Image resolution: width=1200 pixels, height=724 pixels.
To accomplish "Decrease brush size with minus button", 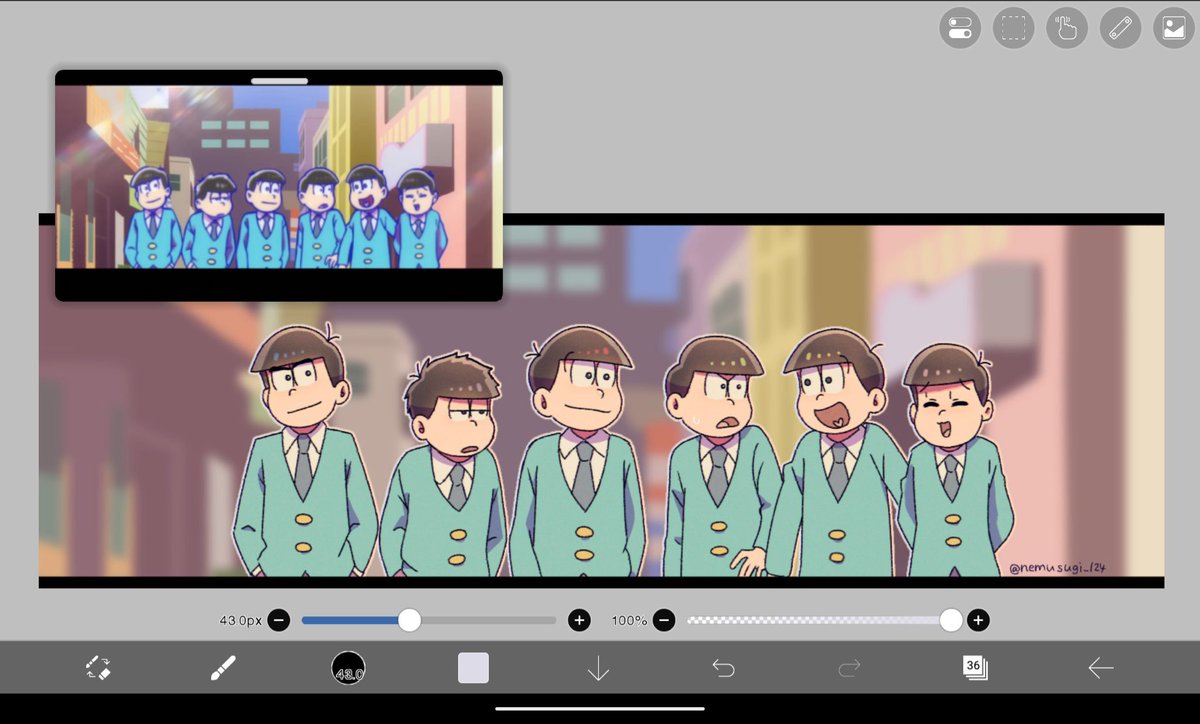I will [279, 621].
